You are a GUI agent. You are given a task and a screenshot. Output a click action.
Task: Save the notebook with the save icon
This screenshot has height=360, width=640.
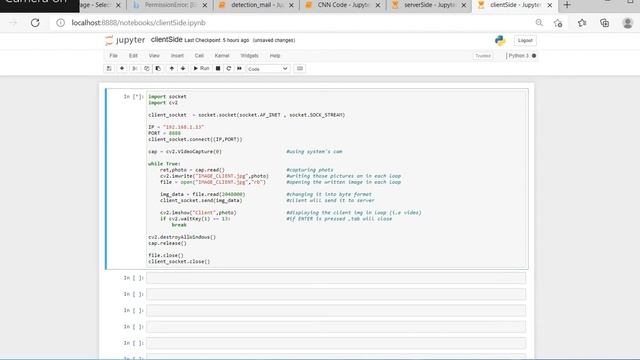click(109, 69)
